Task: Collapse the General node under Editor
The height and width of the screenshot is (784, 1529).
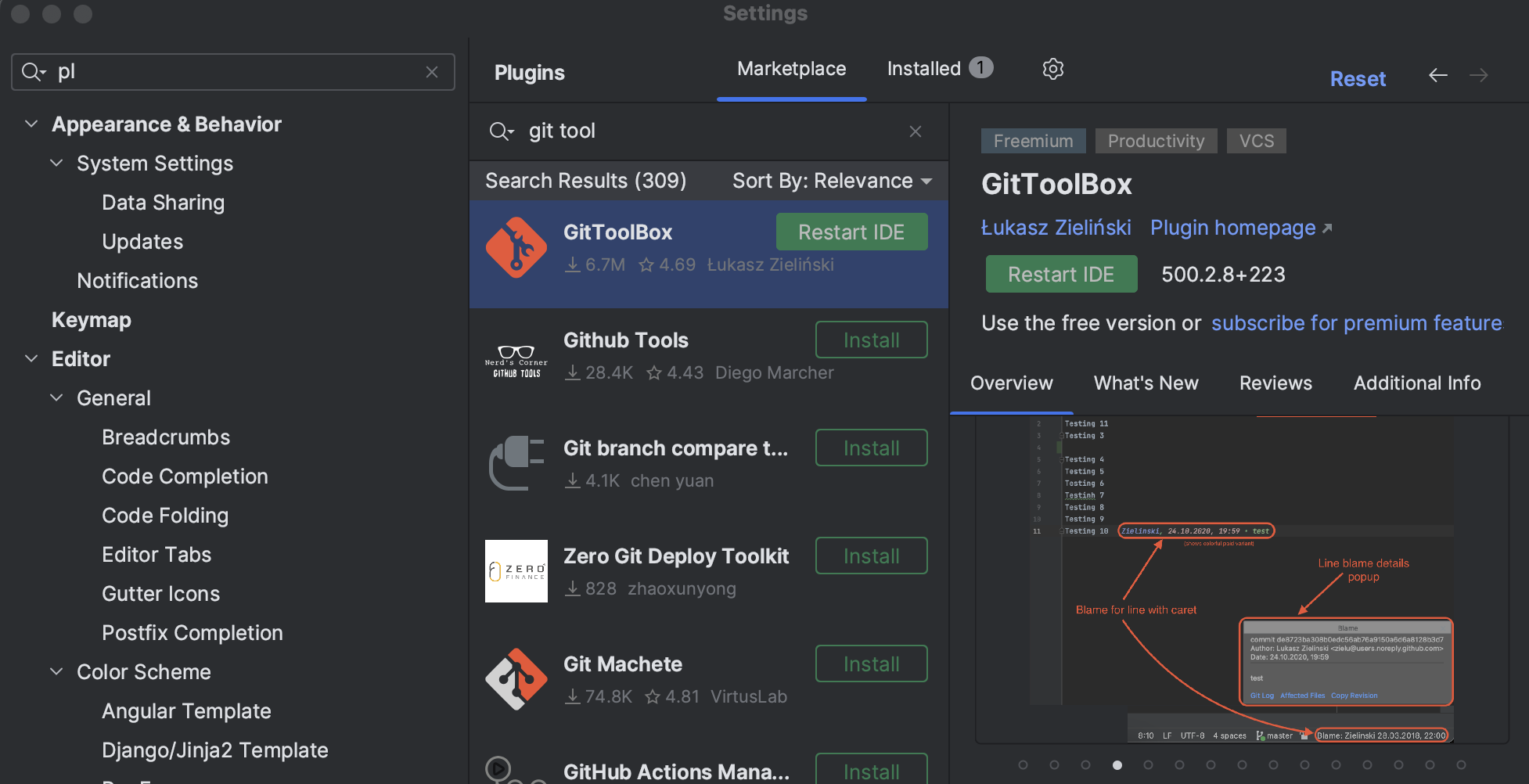Action: (56, 397)
